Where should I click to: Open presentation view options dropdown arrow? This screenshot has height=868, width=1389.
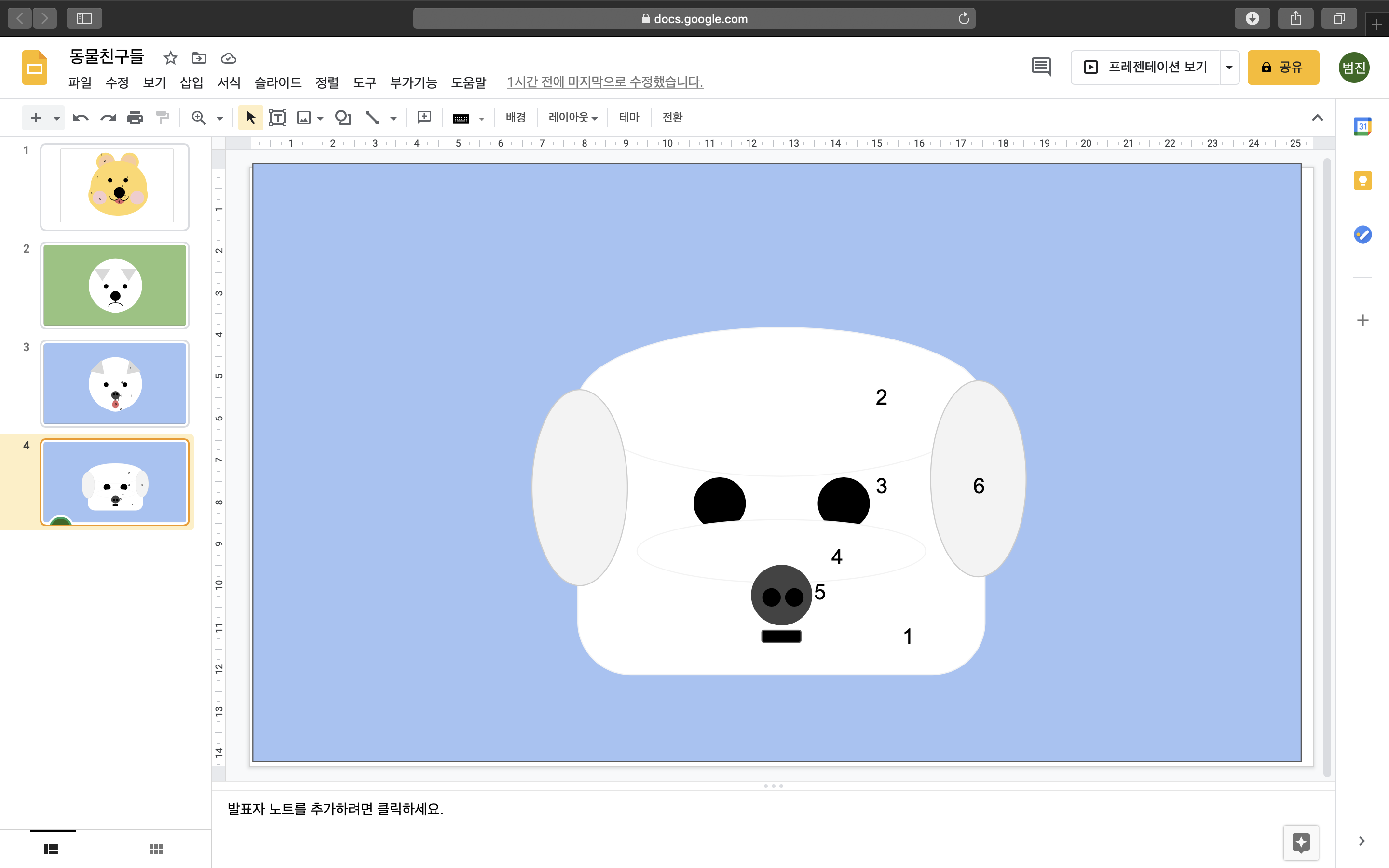(1229, 67)
